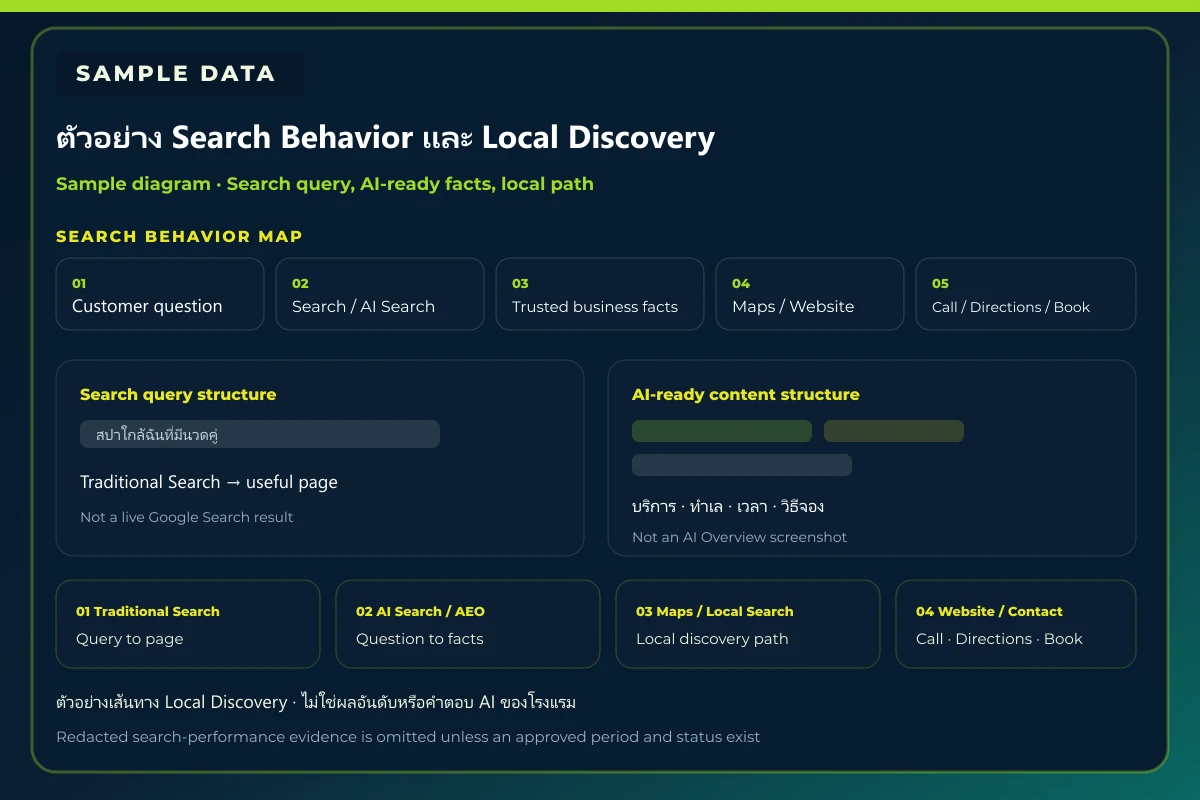
Task: Click the Search query structure title
Action: click(178, 395)
